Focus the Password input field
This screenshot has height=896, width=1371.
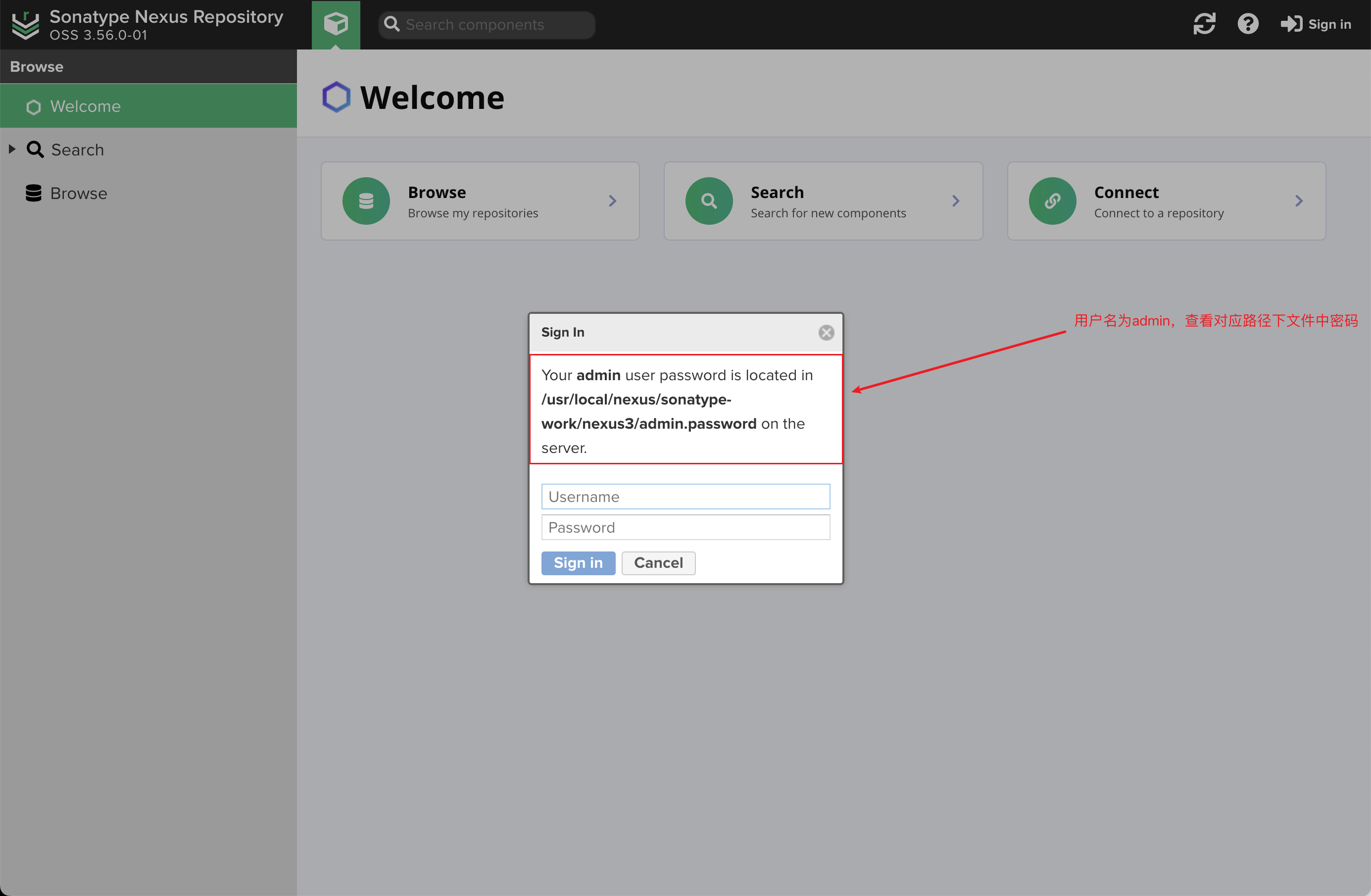pyautogui.click(x=685, y=527)
